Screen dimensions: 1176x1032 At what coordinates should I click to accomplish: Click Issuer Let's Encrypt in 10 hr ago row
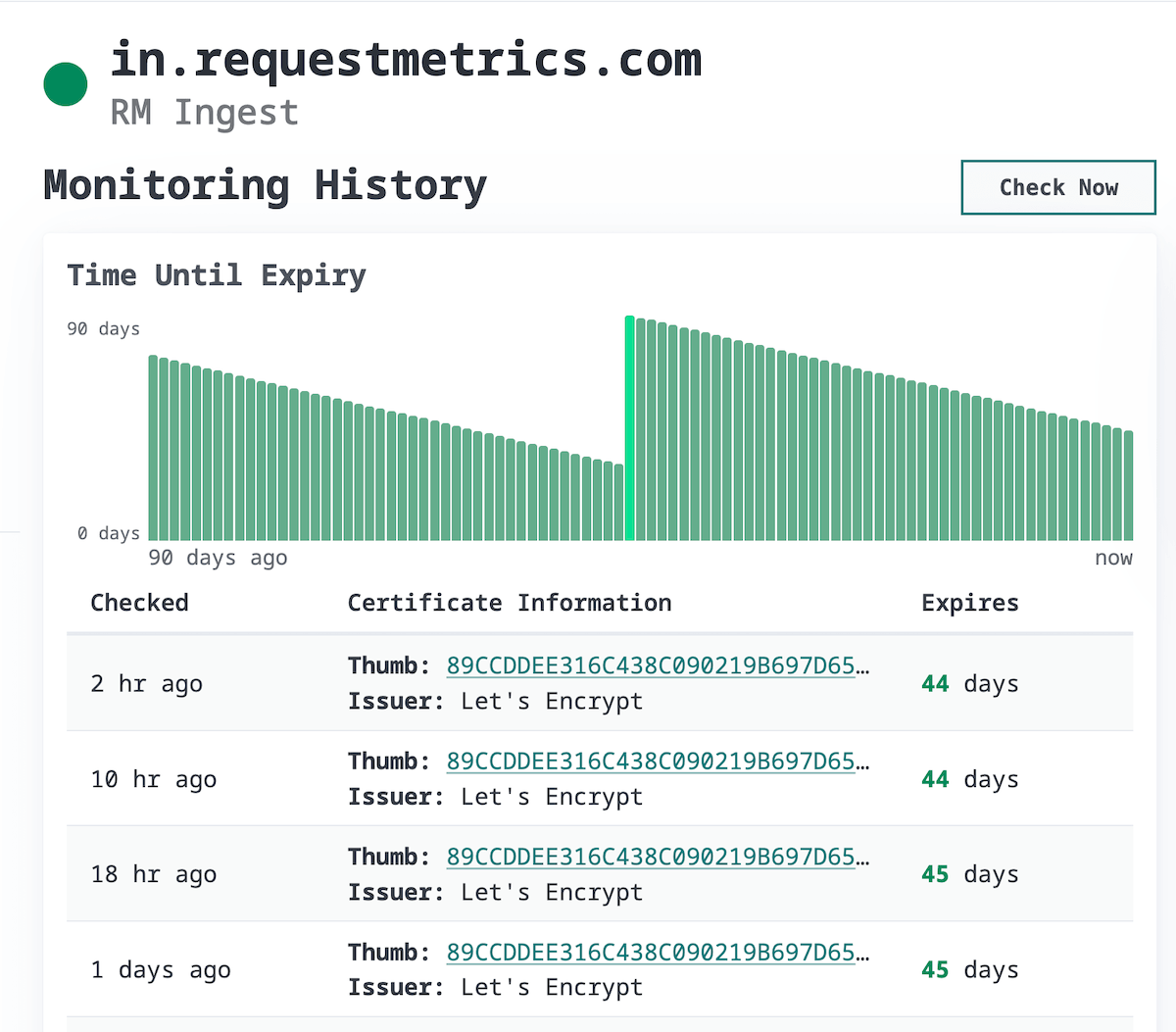(495, 797)
